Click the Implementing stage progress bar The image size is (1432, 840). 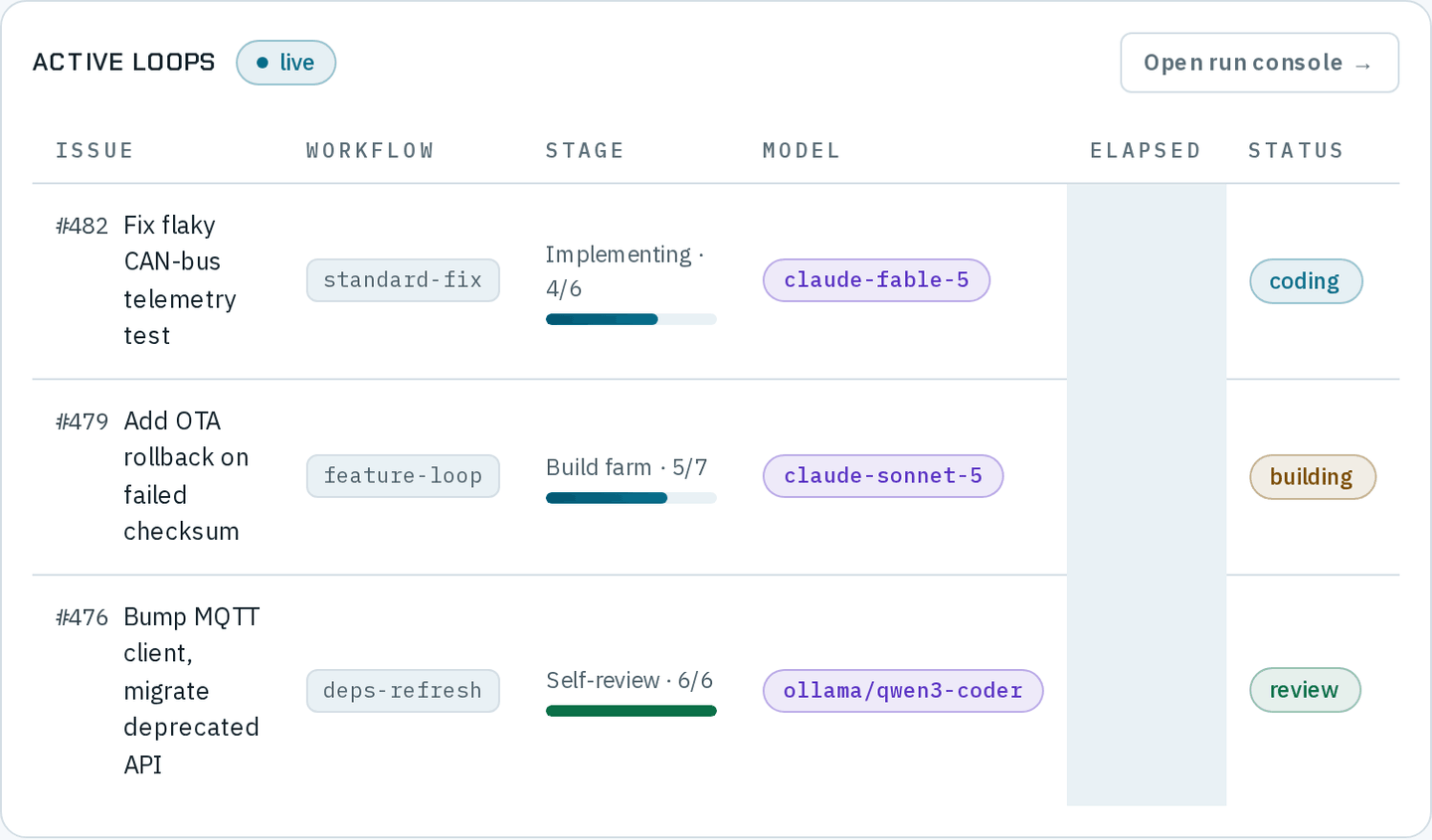(630, 319)
